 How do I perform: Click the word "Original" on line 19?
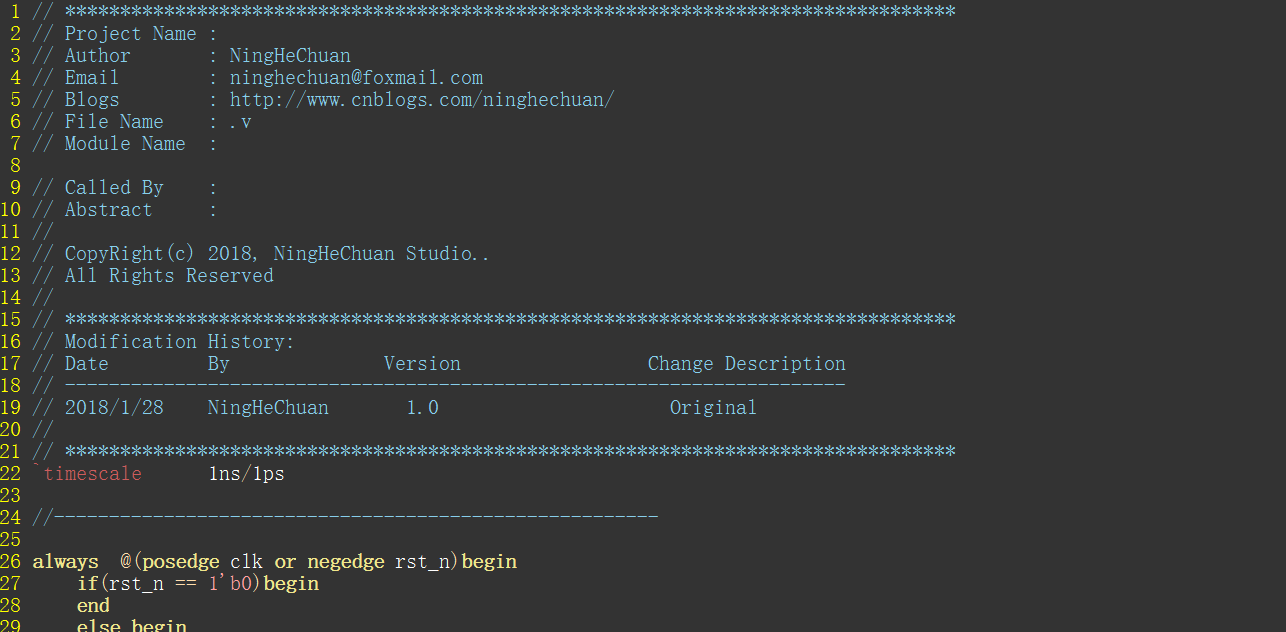(713, 408)
